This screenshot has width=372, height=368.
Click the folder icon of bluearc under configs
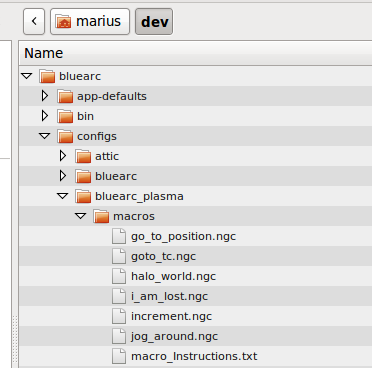click(x=83, y=176)
